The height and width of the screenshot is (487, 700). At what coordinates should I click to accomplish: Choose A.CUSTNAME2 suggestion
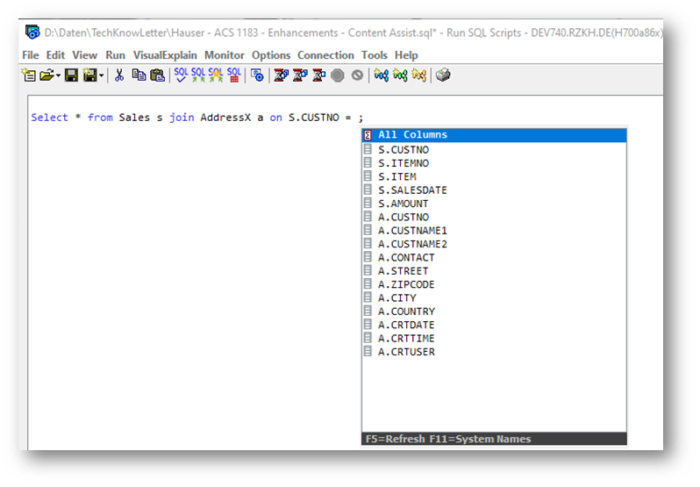494,244
